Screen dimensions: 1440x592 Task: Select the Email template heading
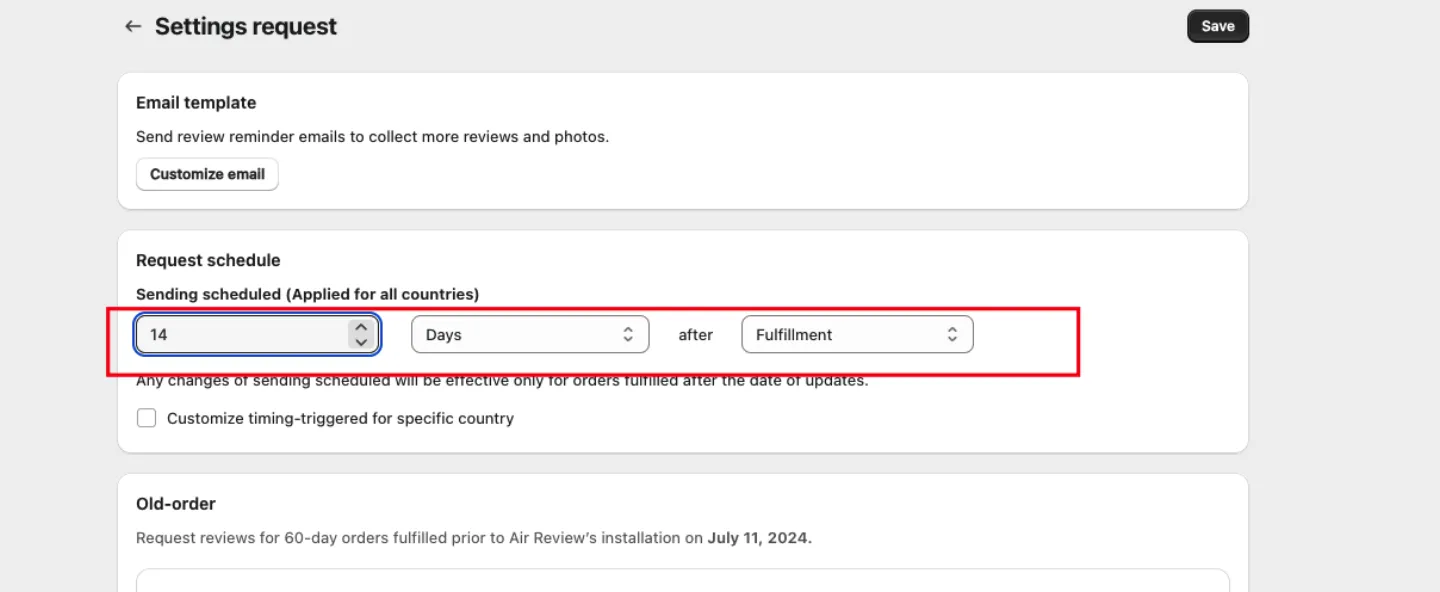[x=196, y=102]
